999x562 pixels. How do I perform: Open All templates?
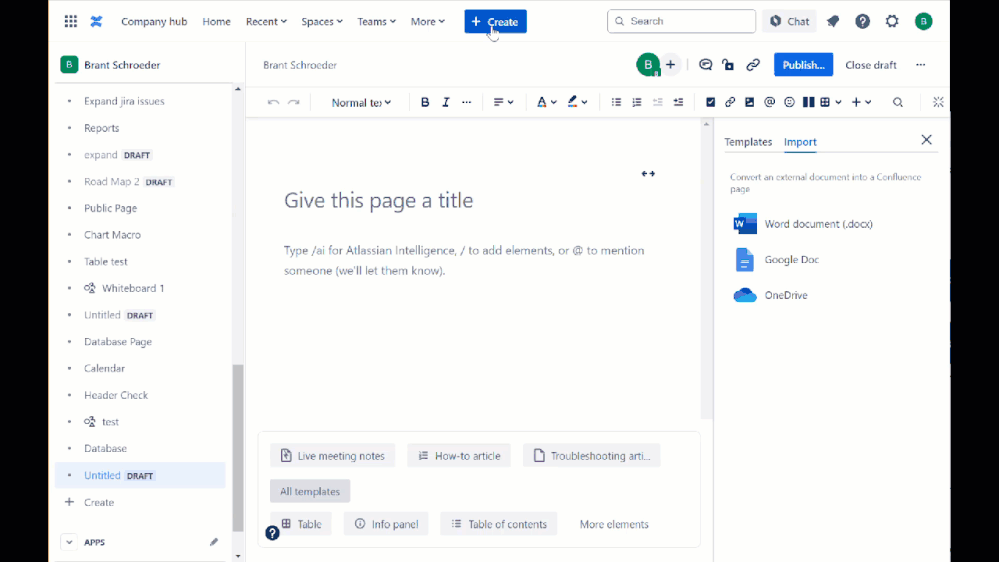[310, 491]
